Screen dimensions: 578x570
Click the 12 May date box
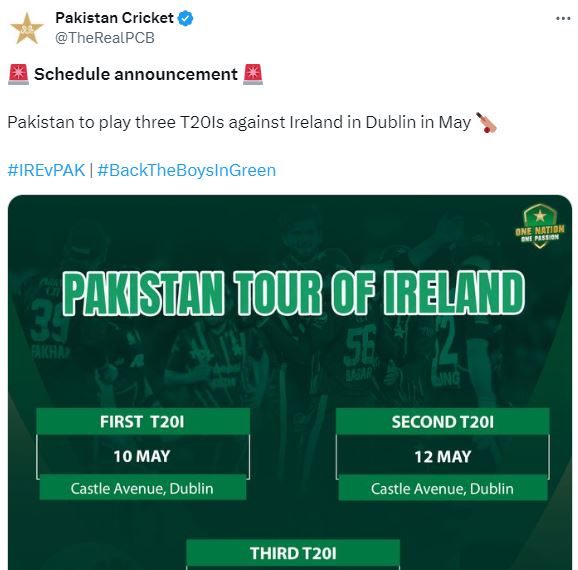coord(443,456)
